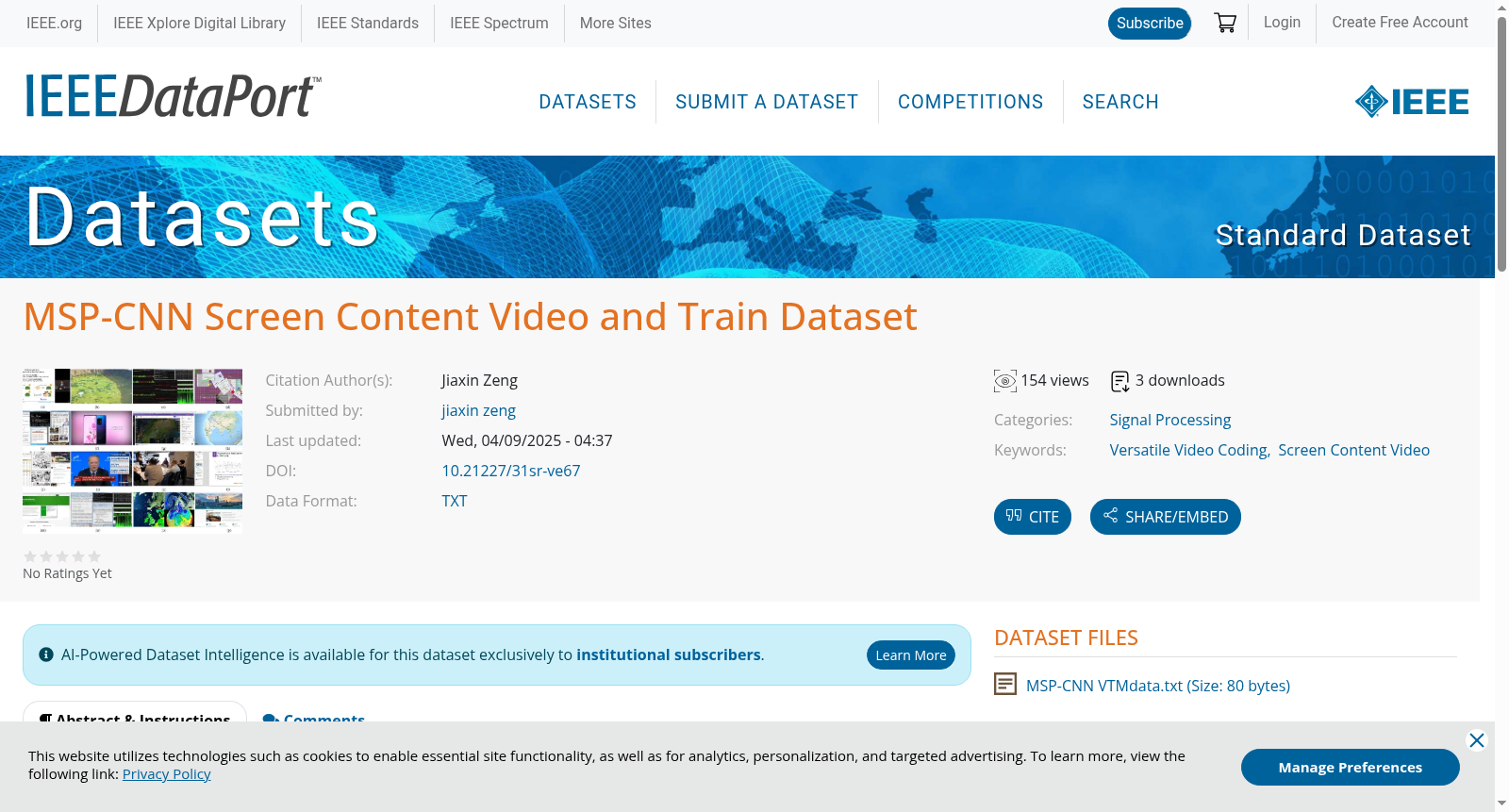
Task: Click Versatile Video Coding keyword
Action: pos(1189,451)
